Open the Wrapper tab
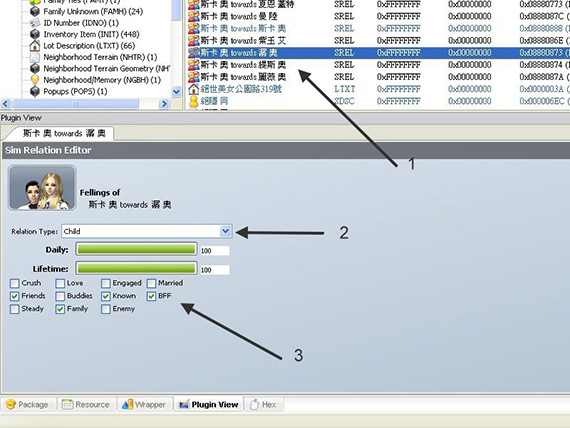 pos(145,404)
